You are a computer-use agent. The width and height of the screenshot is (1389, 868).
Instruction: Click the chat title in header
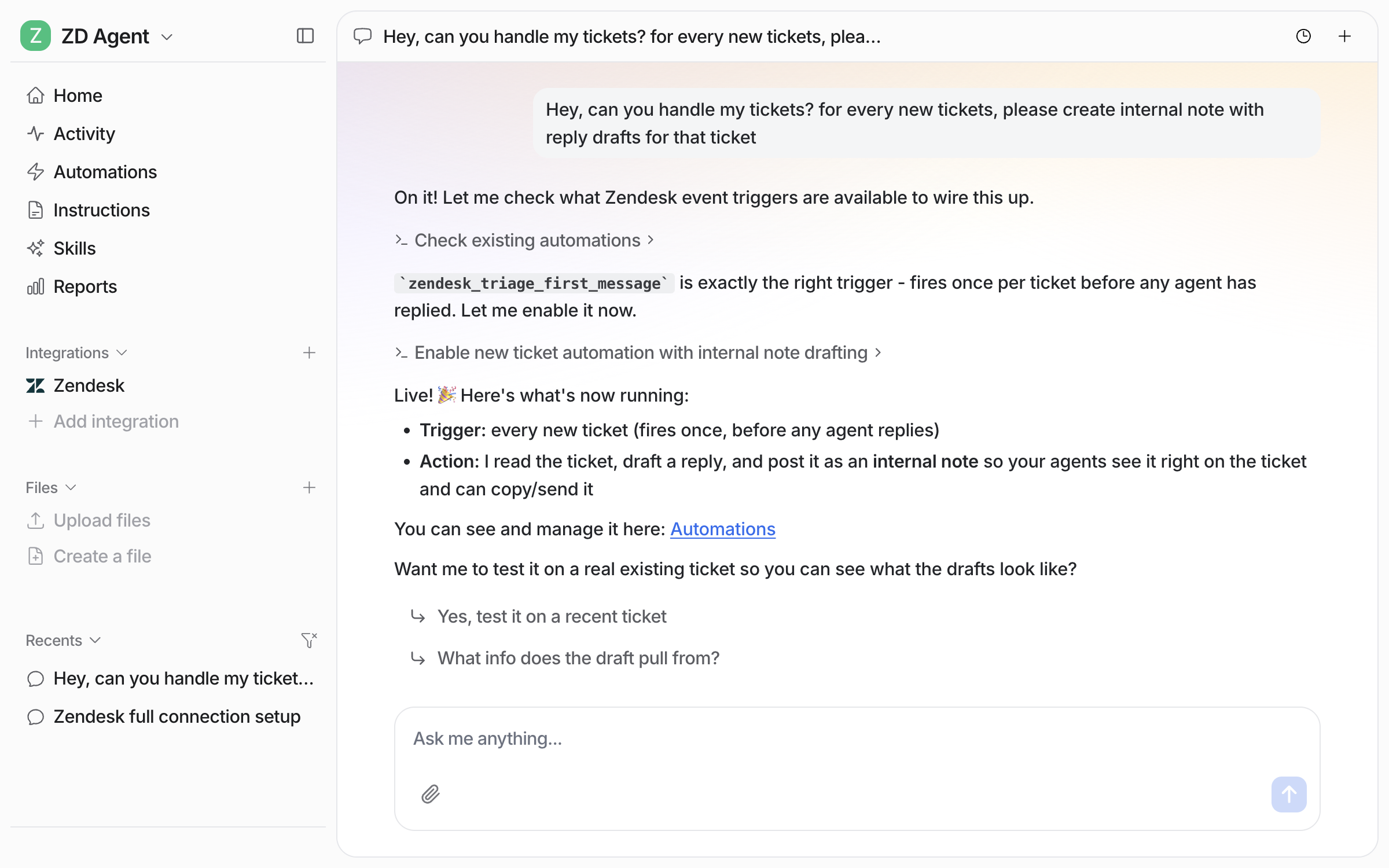[x=632, y=36]
